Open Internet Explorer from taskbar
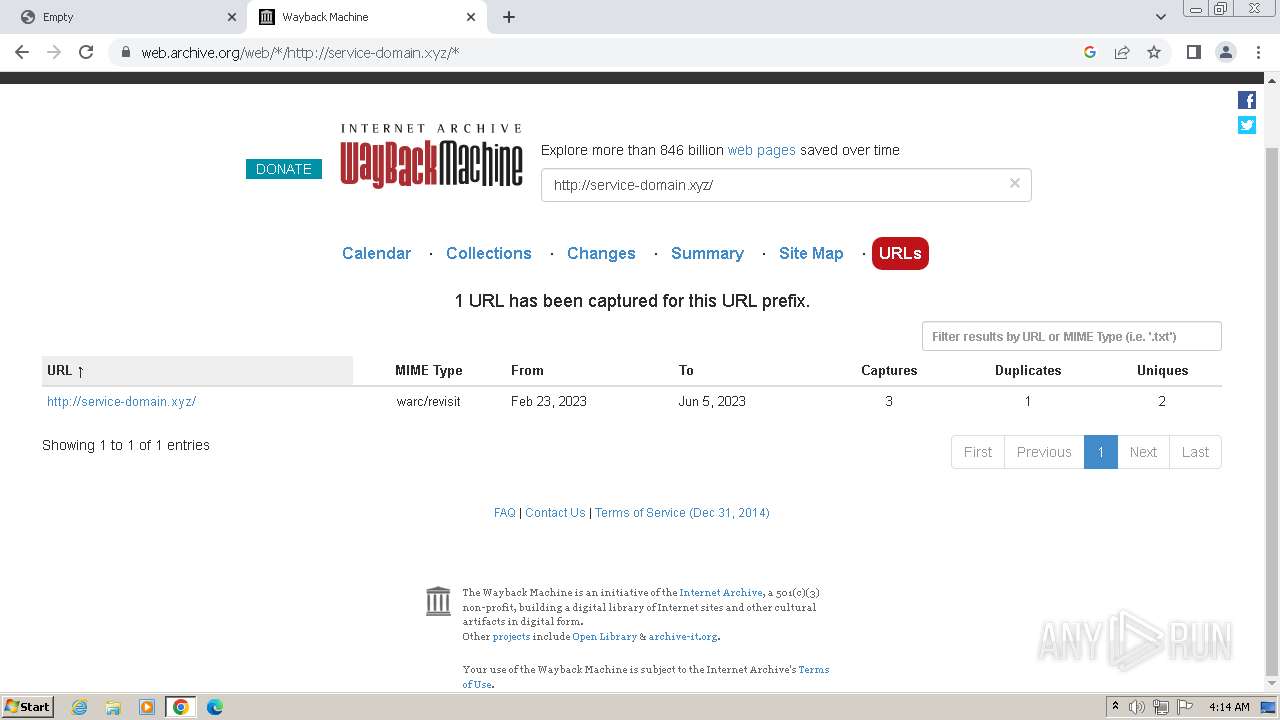This screenshot has width=1280, height=720. coord(79,707)
